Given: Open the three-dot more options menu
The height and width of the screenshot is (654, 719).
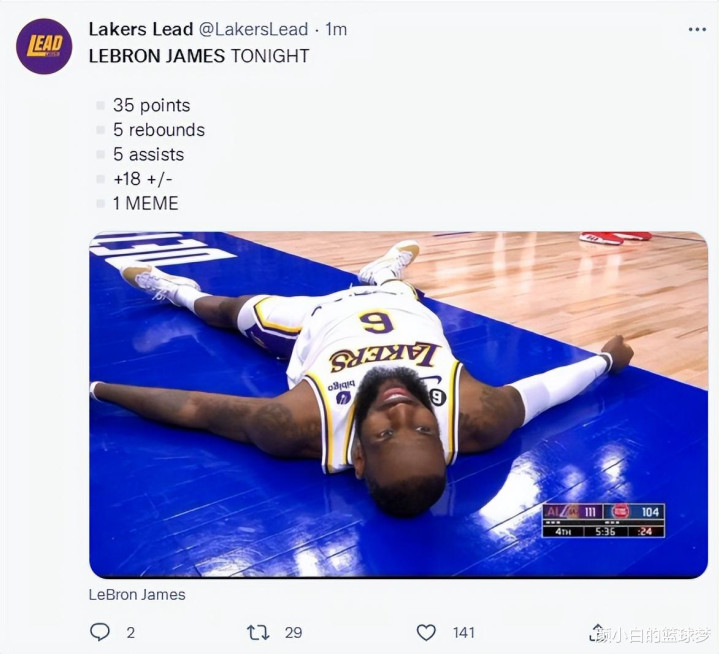Looking at the screenshot, I should [x=697, y=30].
